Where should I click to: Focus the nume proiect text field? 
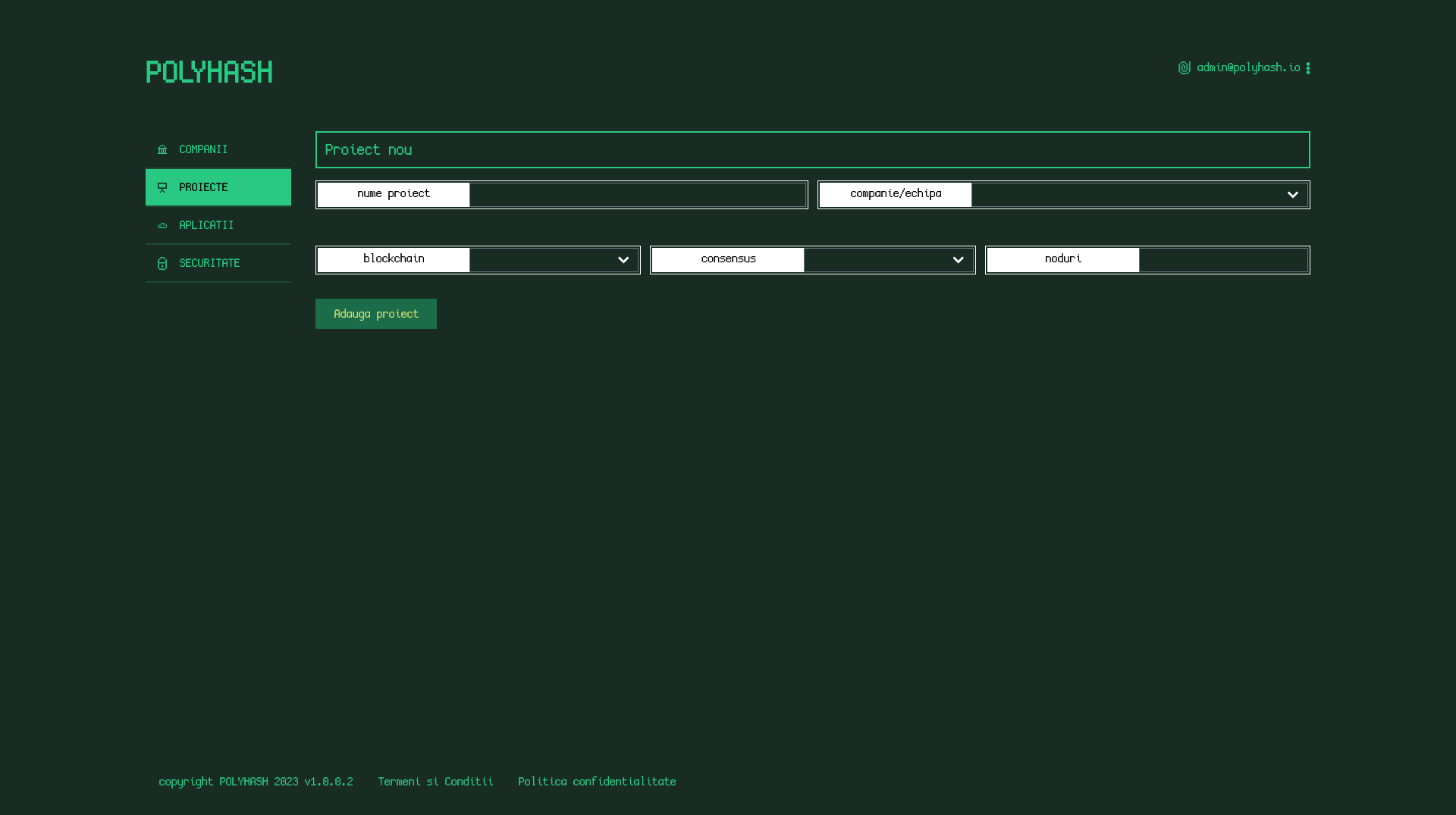click(x=637, y=196)
